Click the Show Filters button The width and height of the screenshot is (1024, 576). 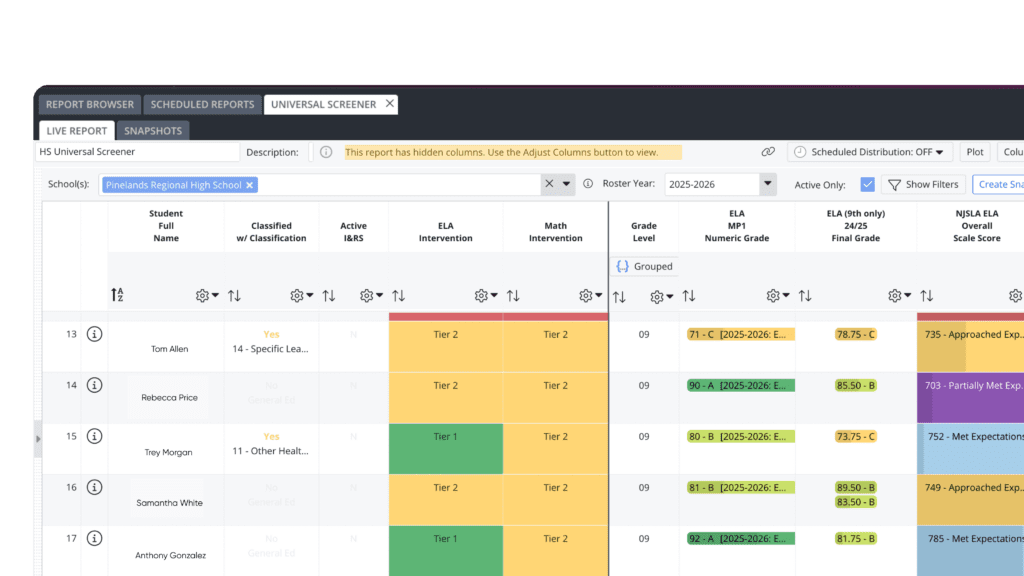(923, 184)
